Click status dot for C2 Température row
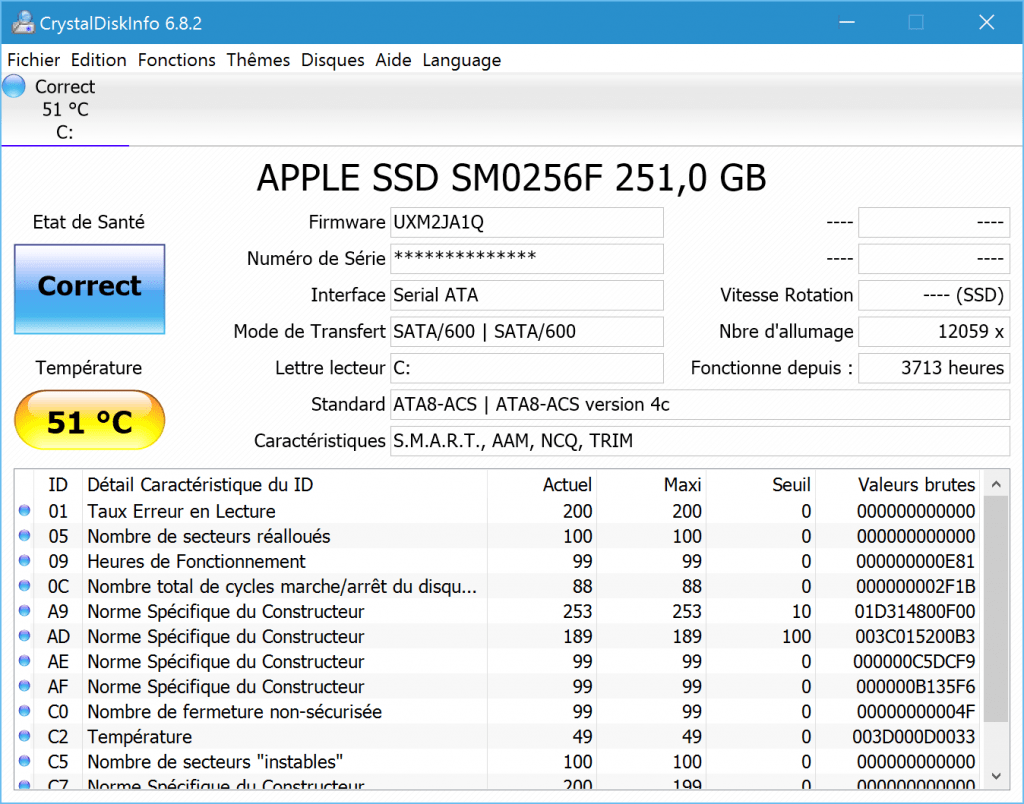This screenshot has height=804, width=1024. 25,736
